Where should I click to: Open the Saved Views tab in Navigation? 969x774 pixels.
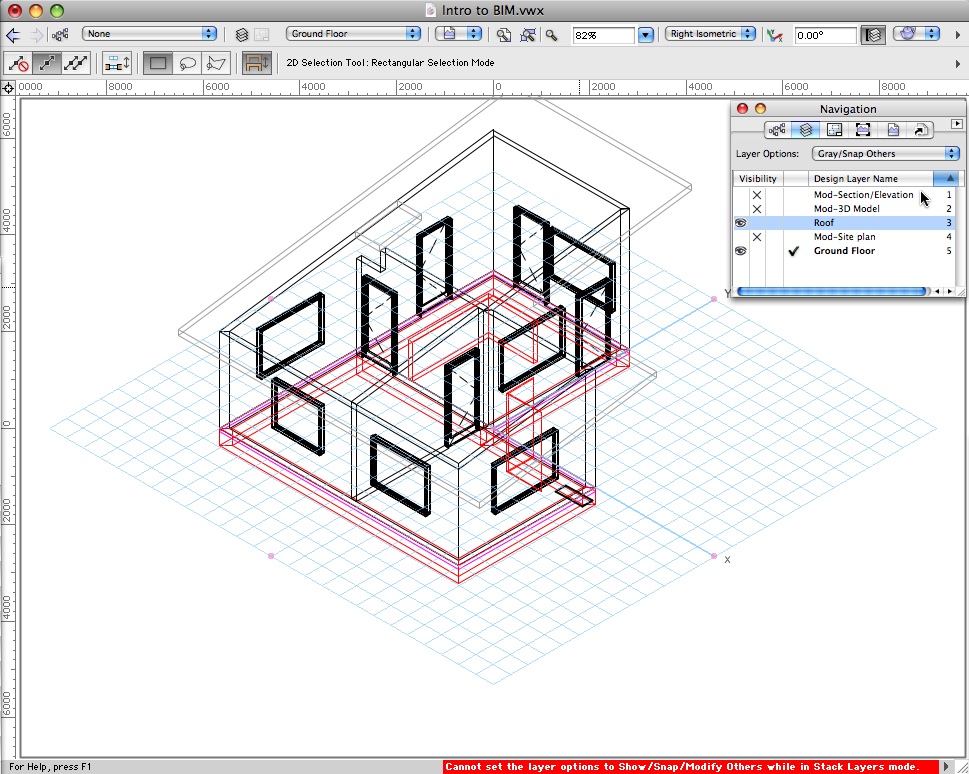(x=892, y=129)
